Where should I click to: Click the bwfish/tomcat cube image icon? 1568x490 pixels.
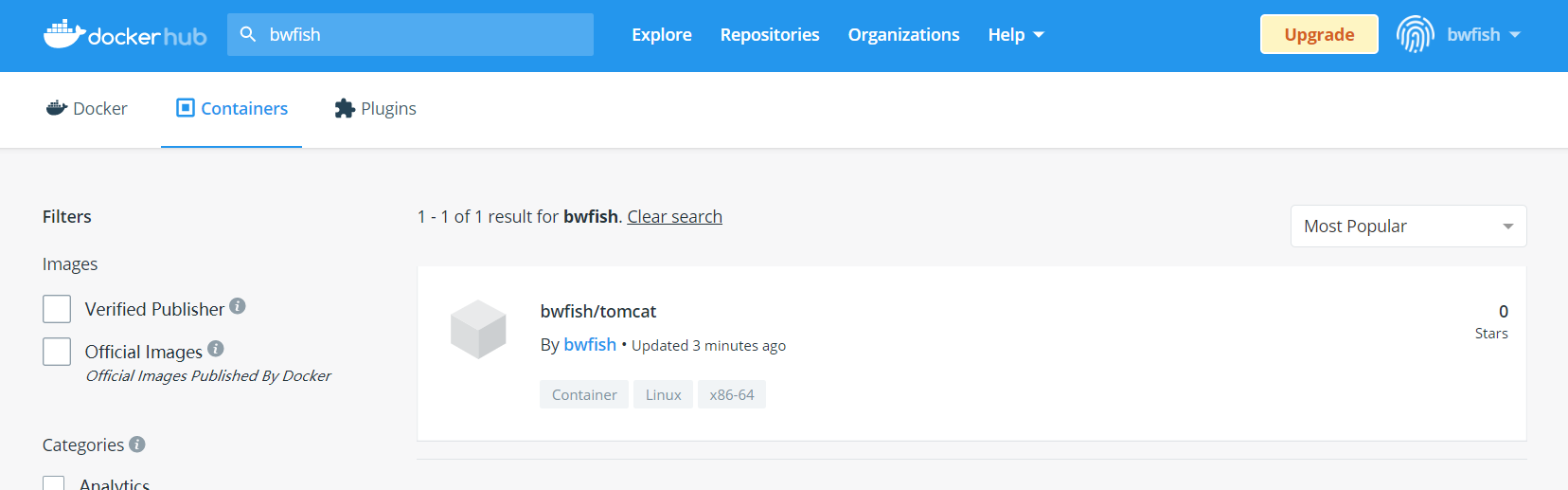pos(478,329)
